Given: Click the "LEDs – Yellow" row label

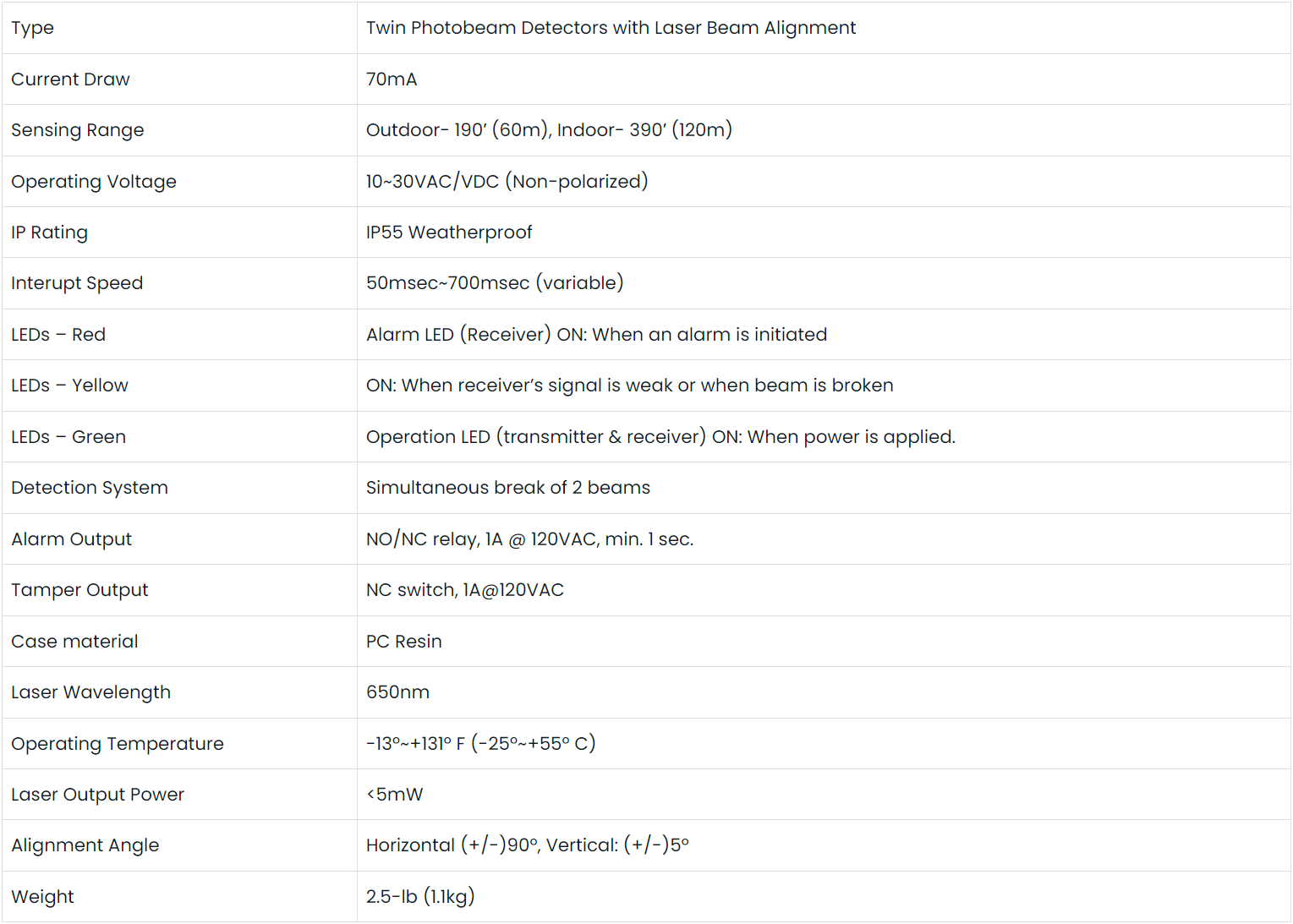Looking at the screenshot, I should (69, 385).
